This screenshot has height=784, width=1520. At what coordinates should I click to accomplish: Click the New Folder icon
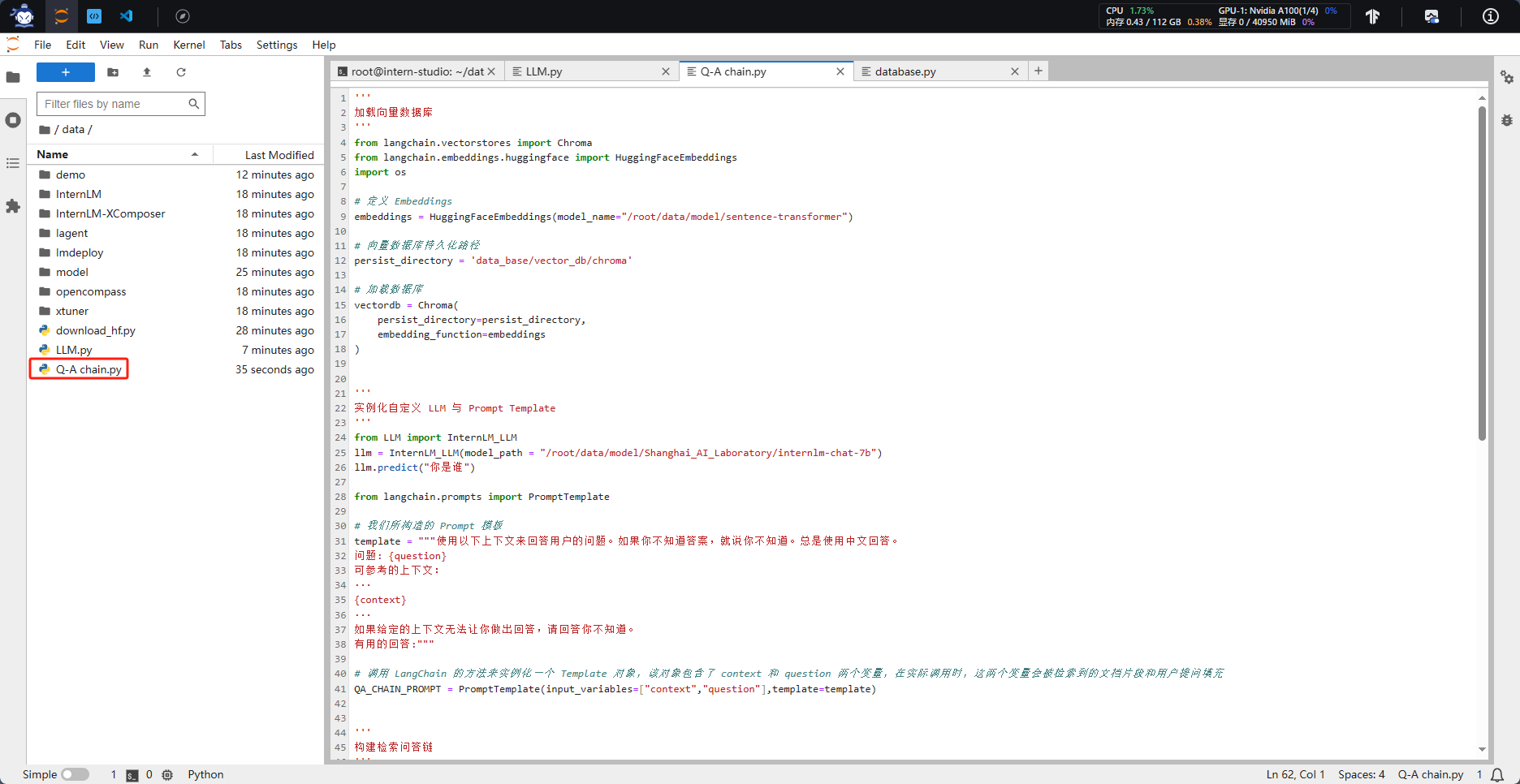(113, 72)
